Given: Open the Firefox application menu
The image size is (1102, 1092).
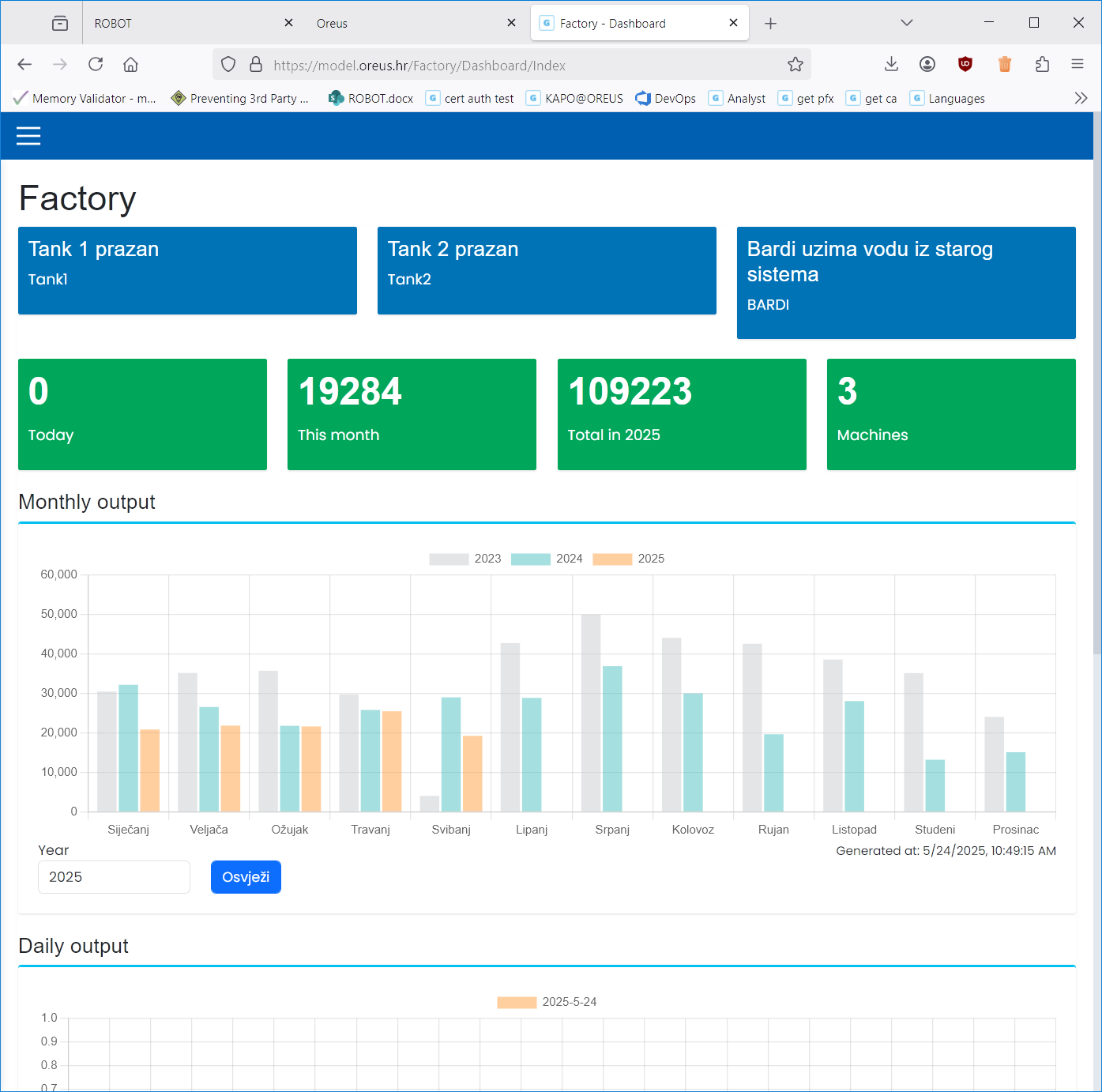Looking at the screenshot, I should pyautogui.click(x=1078, y=65).
